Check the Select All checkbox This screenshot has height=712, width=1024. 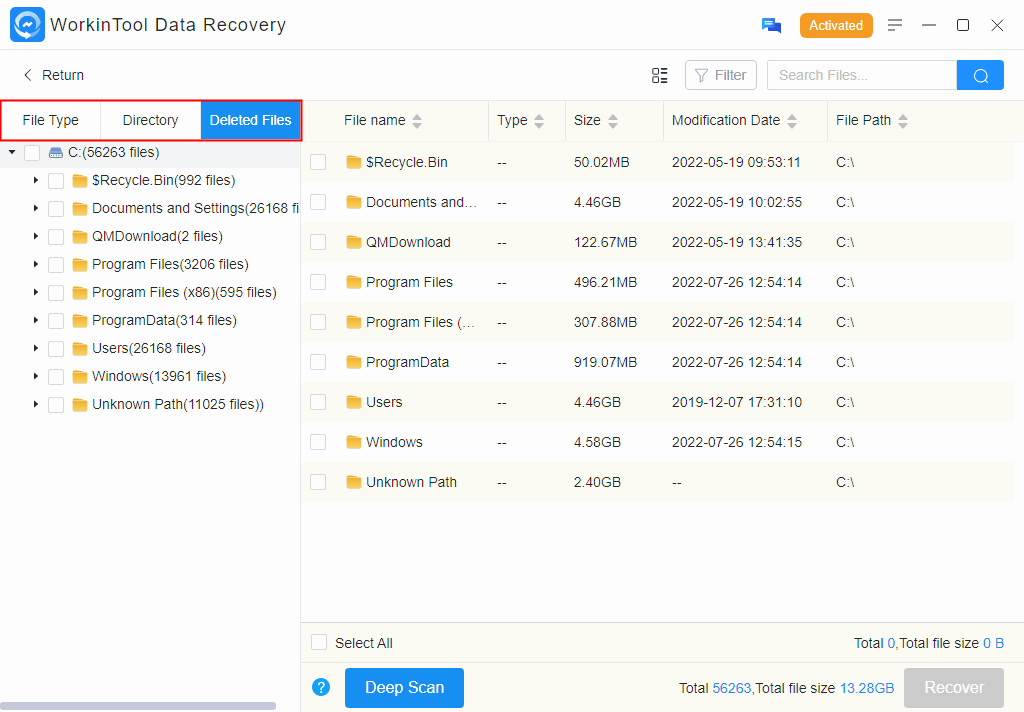tap(319, 643)
